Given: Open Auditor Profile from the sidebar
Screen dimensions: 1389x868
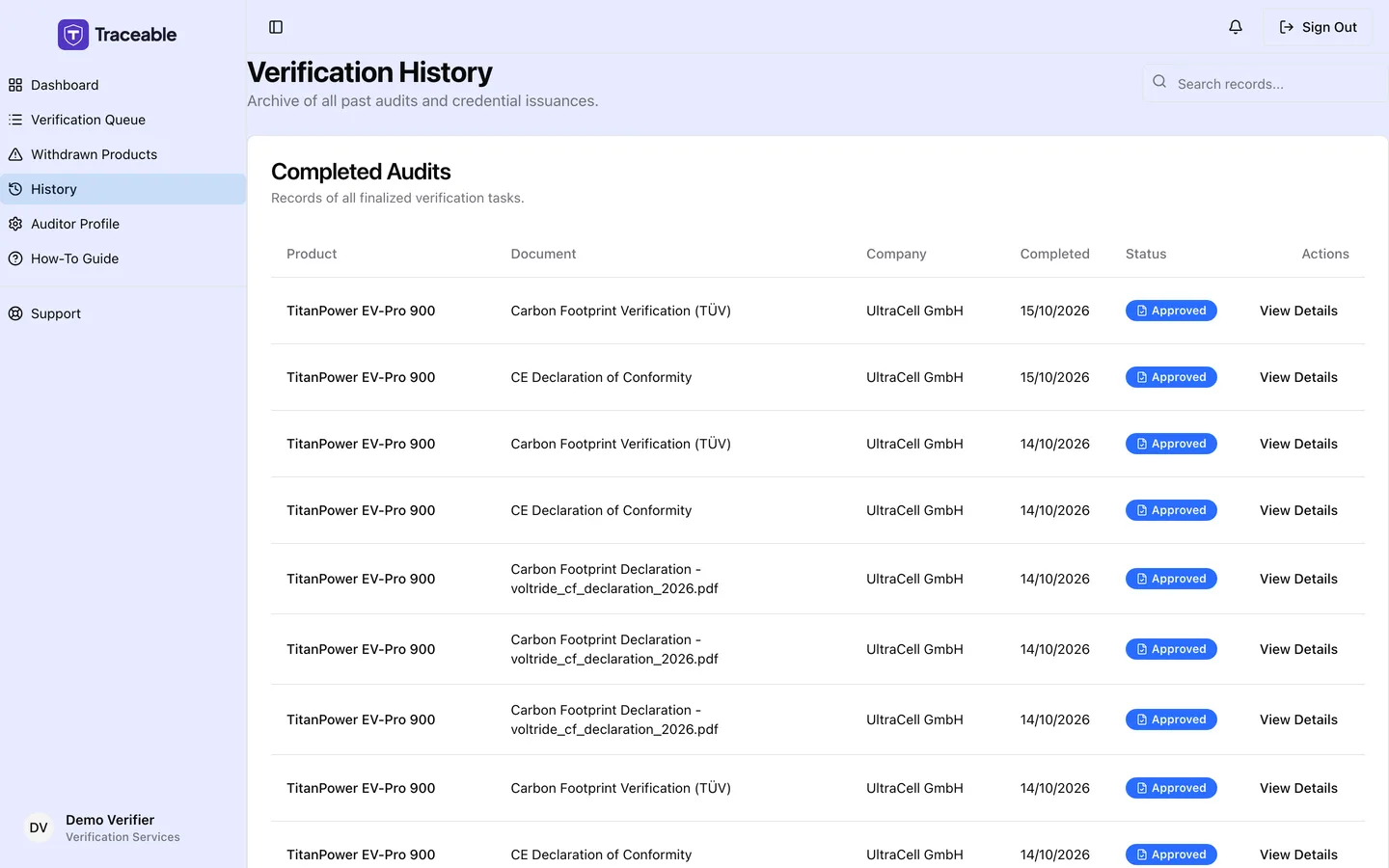Looking at the screenshot, I should [x=123, y=224].
